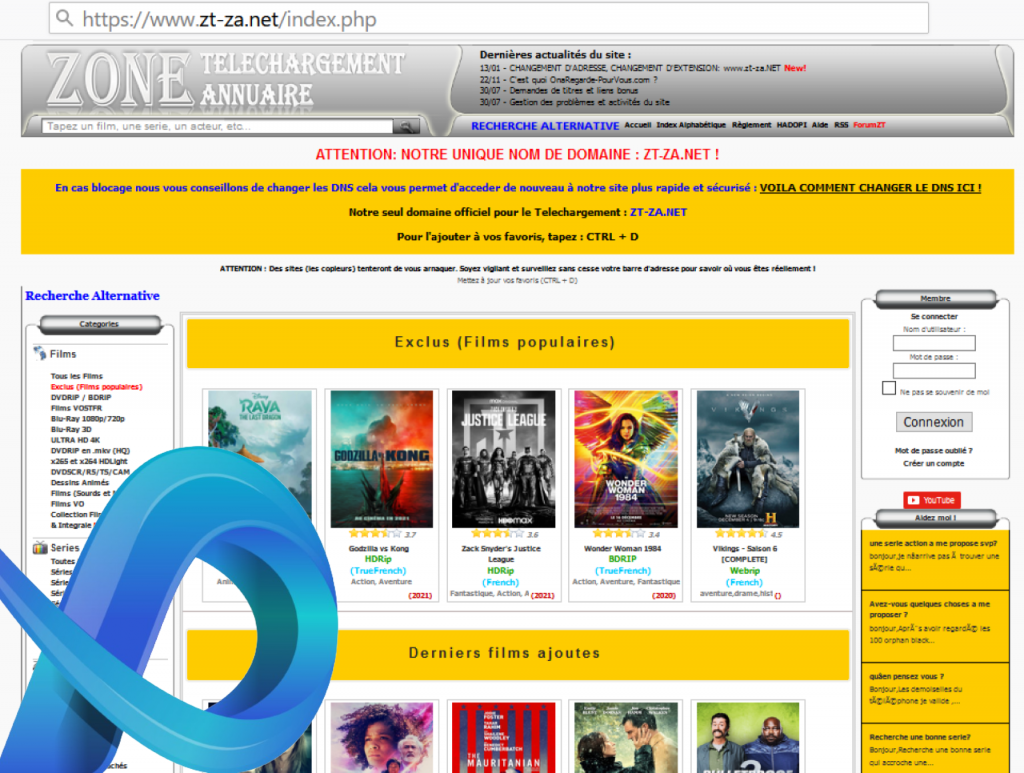Select DVDRIP / BDRIP category
Screen dimensions: 1024x773
[x=81, y=397]
